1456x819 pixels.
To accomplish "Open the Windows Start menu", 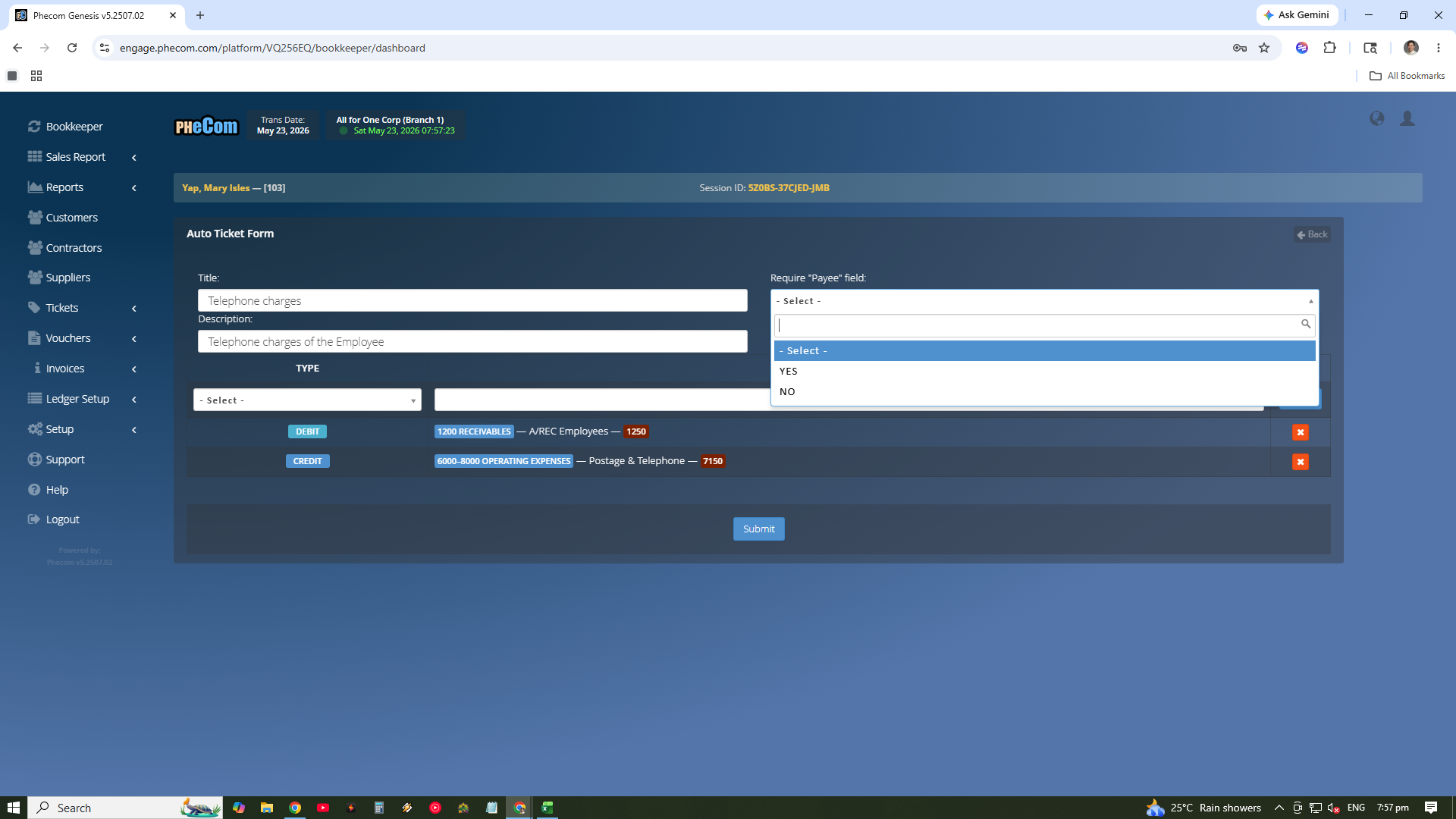I will point(14,808).
